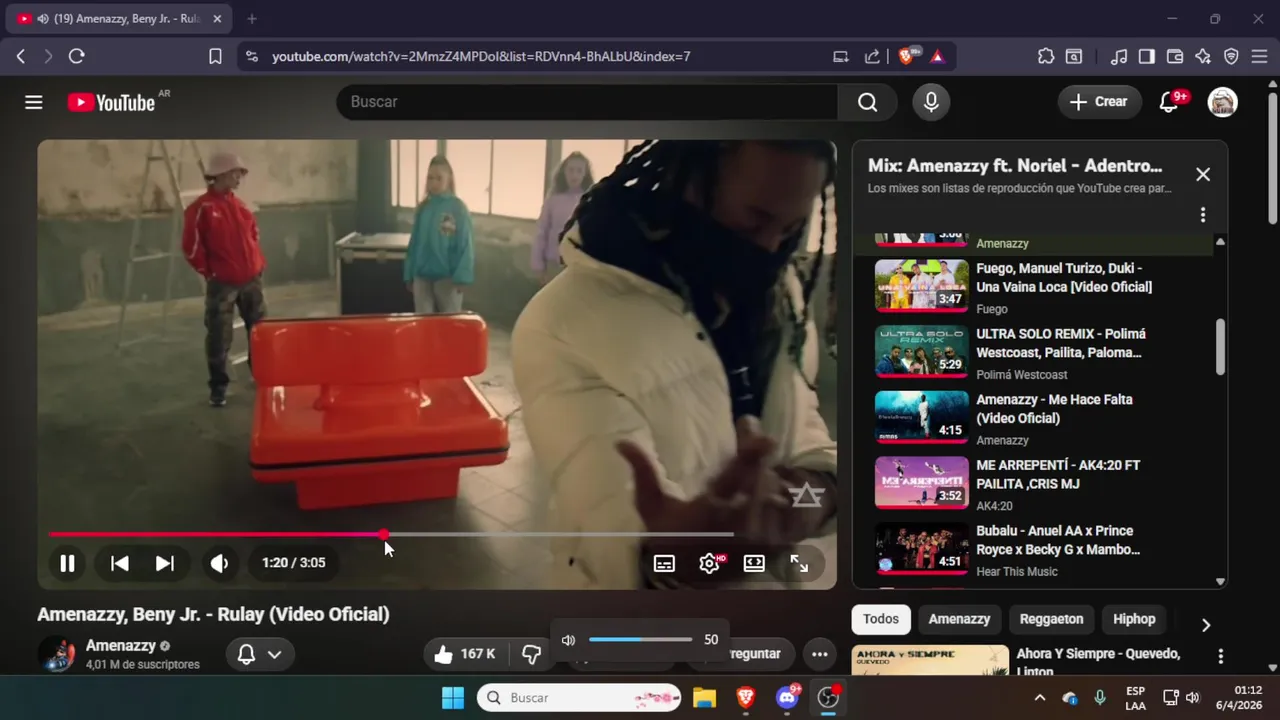This screenshot has width=1280, height=720.
Task: Click the browser address bar URL
Action: tap(481, 57)
